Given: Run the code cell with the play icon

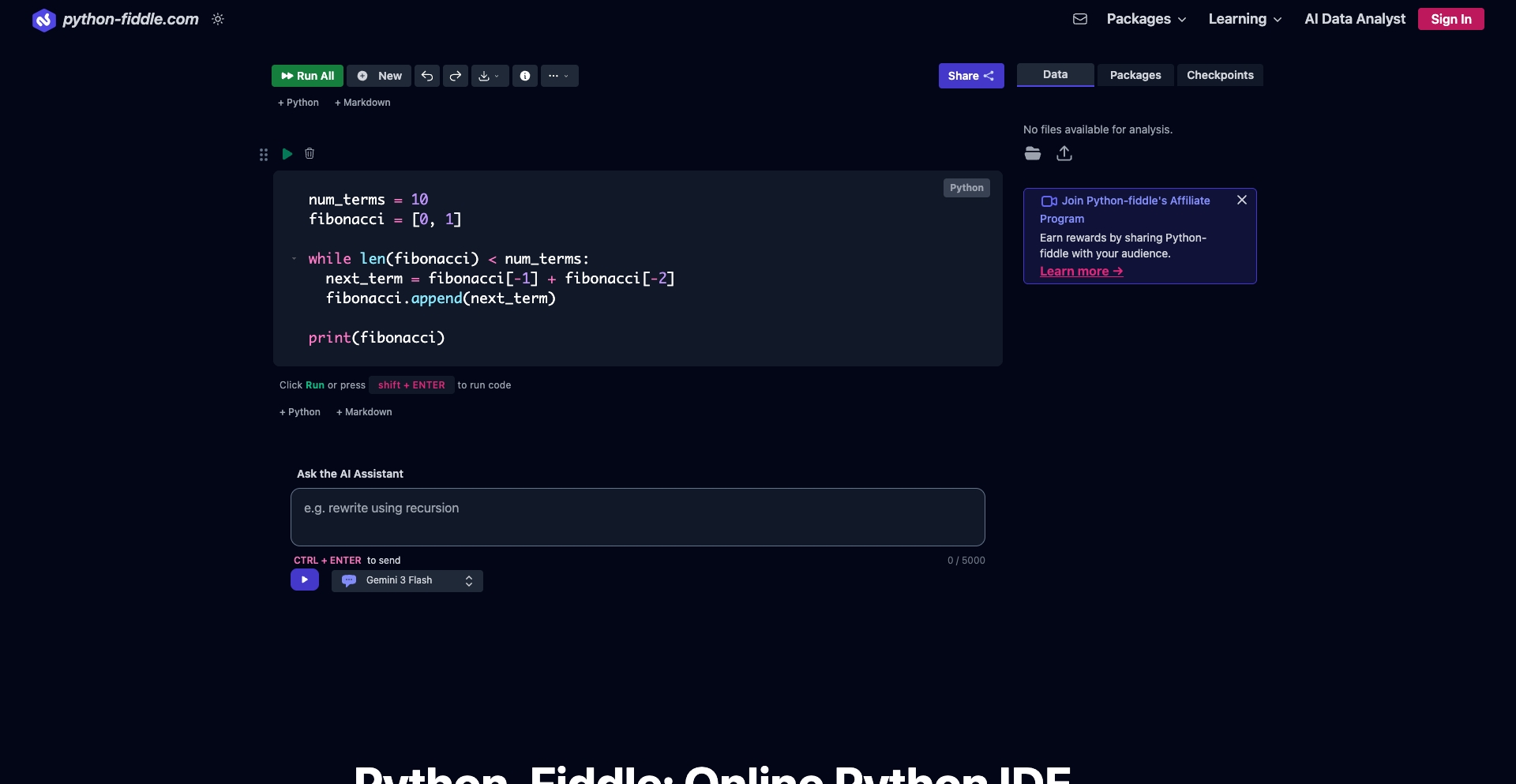Looking at the screenshot, I should 287,153.
